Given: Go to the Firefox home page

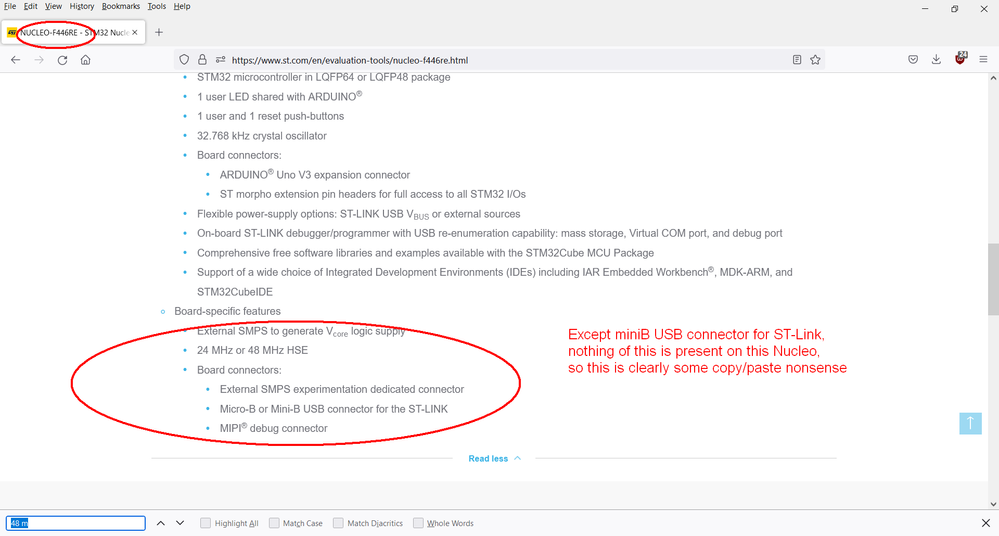Looking at the screenshot, I should pos(86,60).
